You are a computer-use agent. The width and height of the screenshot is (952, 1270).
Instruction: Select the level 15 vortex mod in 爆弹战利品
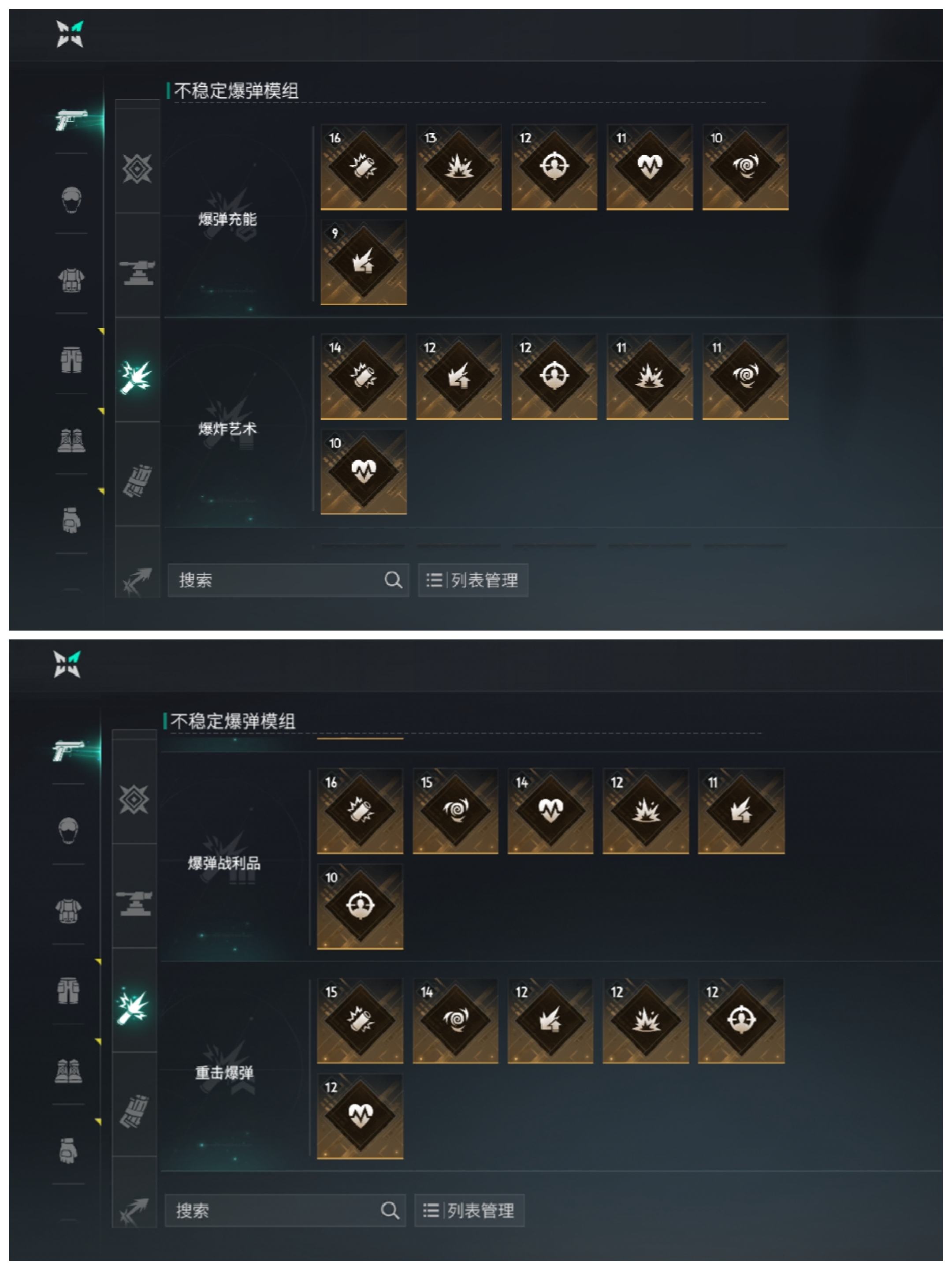[x=455, y=811]
